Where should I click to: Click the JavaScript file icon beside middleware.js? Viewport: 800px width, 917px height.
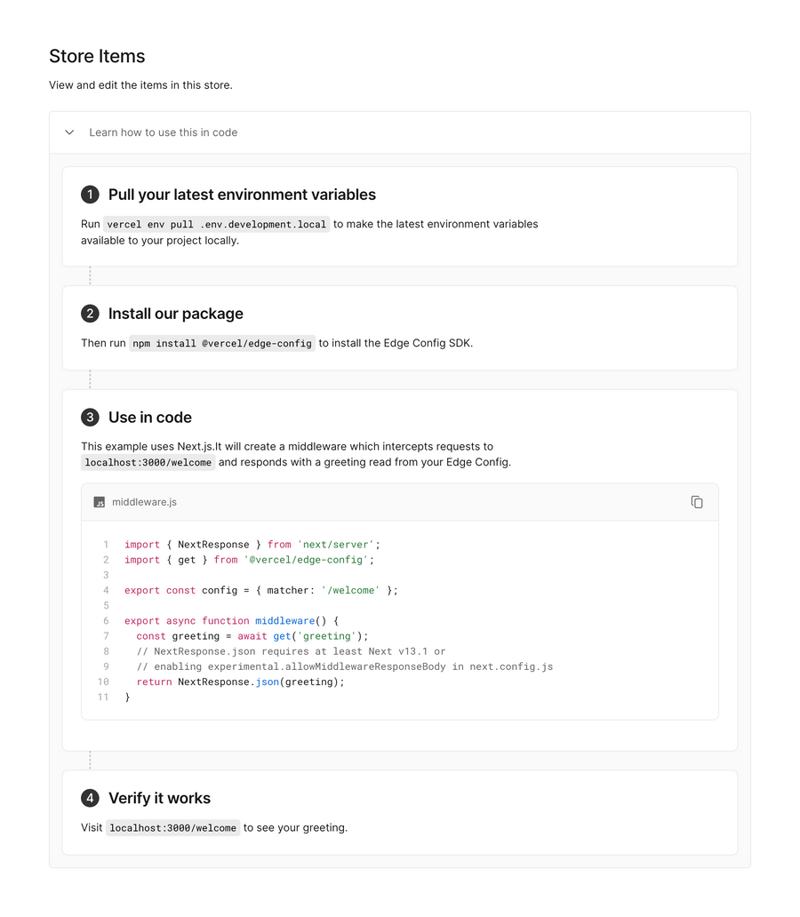coord(98,502)
